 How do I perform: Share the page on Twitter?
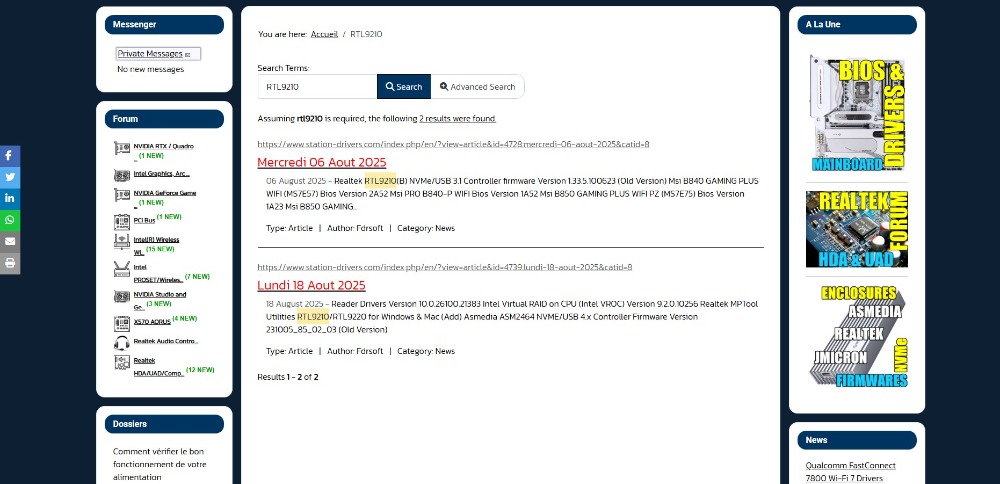(10, 177)
